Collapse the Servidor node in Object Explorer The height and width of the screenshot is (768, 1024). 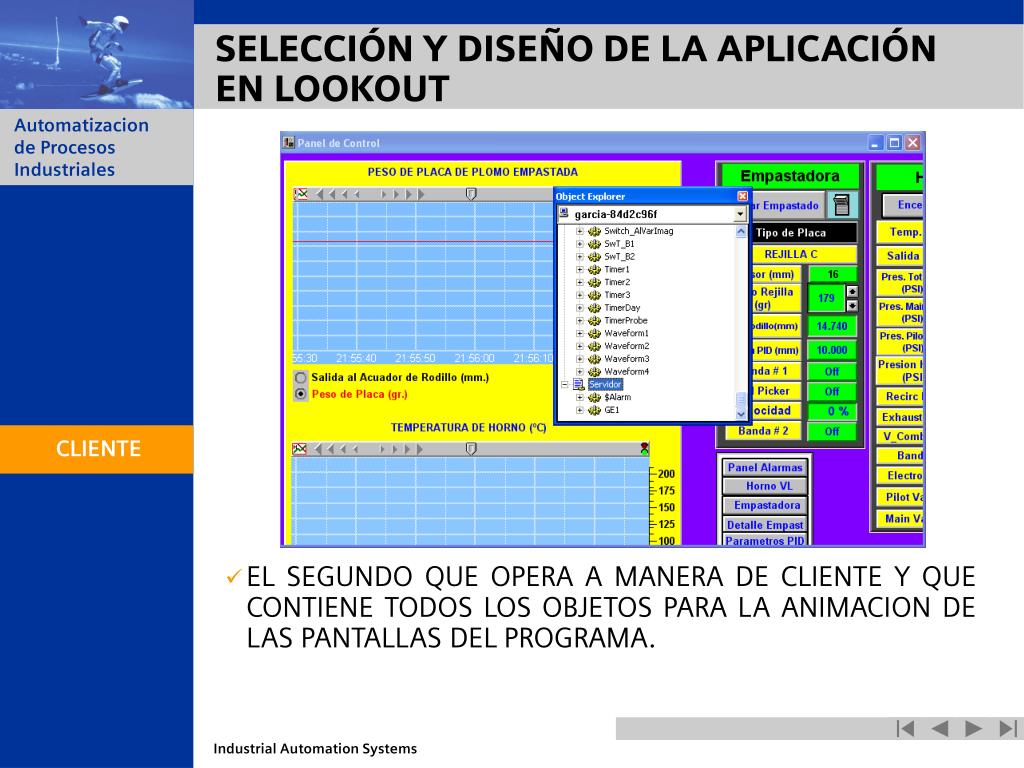point(565,385)
